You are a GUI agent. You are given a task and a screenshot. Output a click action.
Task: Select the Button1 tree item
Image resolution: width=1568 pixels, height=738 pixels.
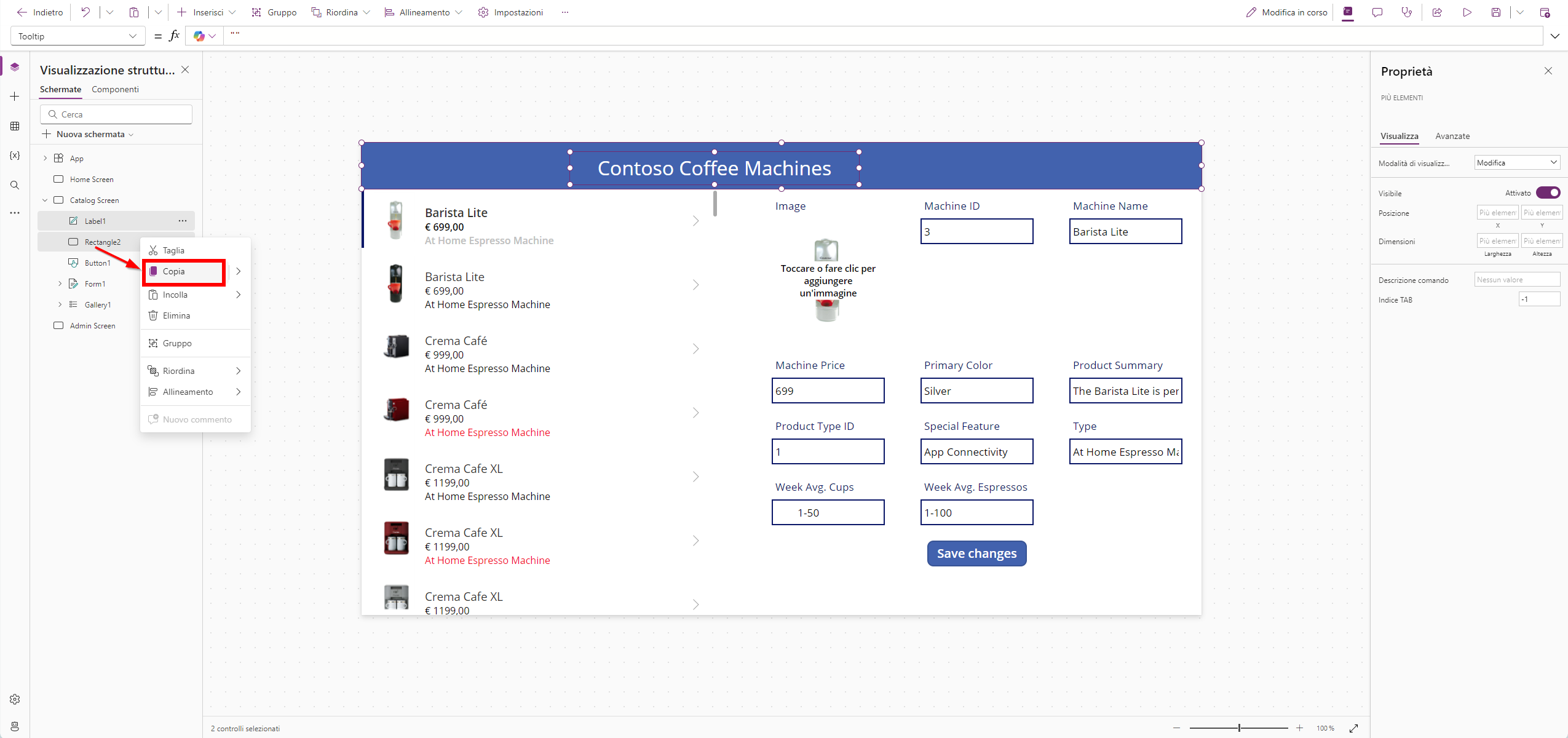[97, 263]
